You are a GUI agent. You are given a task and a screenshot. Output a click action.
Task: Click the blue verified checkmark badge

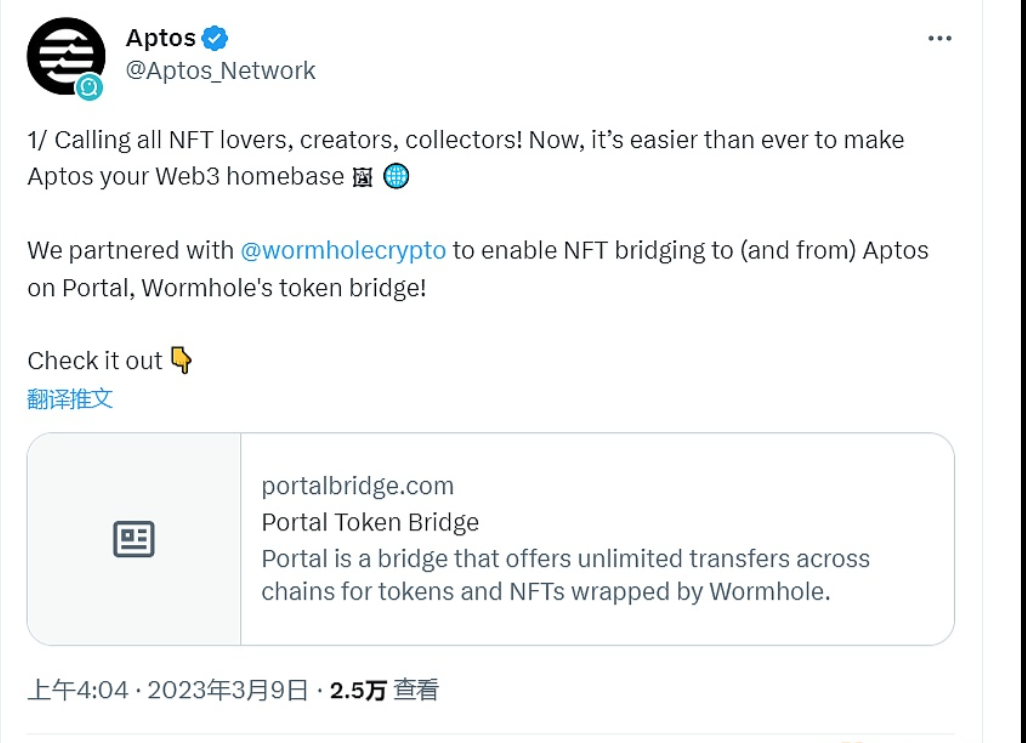click(x=215, y=39)
